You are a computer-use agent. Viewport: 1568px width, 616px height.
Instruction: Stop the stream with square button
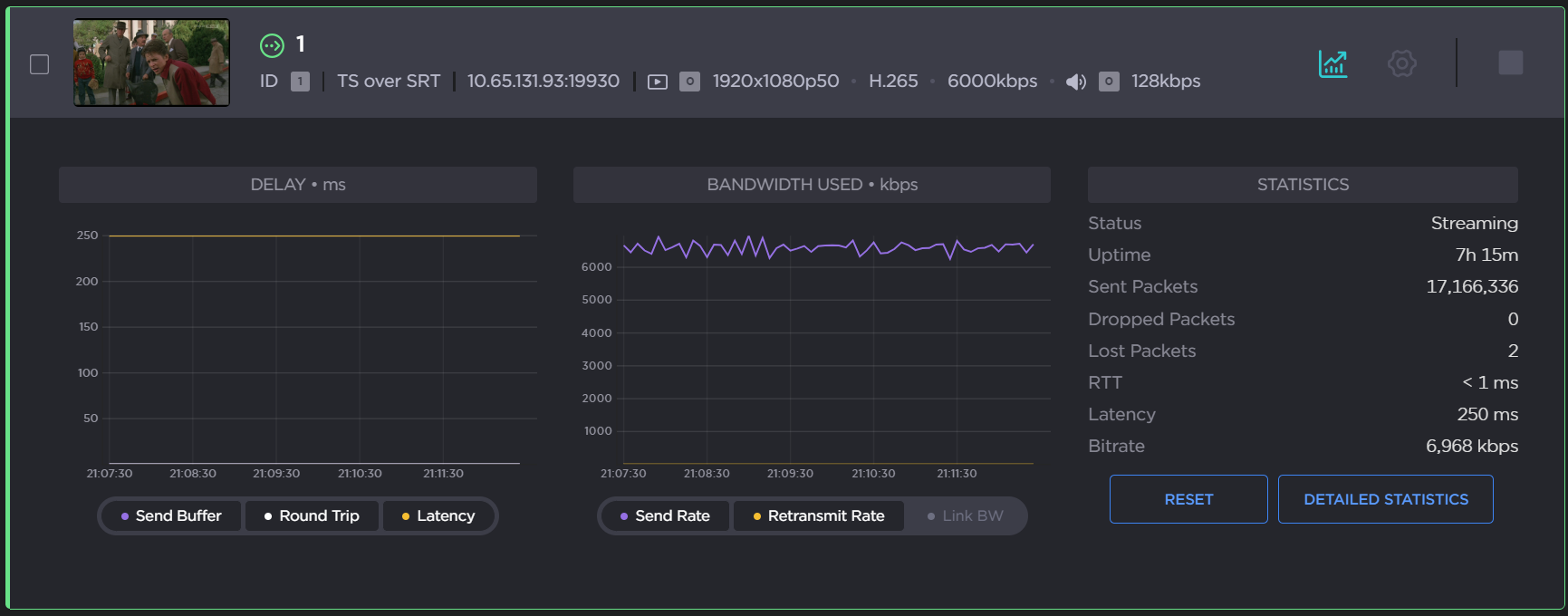[x=1510, y=63]
